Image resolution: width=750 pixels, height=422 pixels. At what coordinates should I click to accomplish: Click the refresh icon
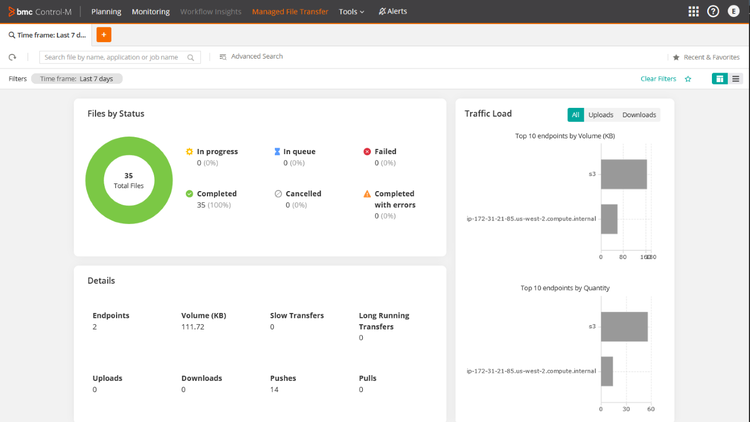12,57
